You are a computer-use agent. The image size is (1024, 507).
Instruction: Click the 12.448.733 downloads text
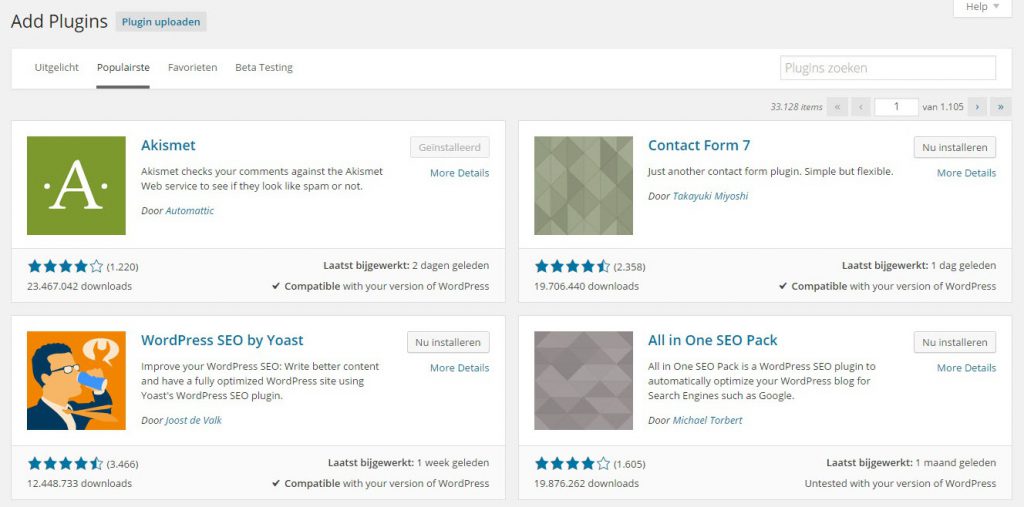click(x=80, y=484)
